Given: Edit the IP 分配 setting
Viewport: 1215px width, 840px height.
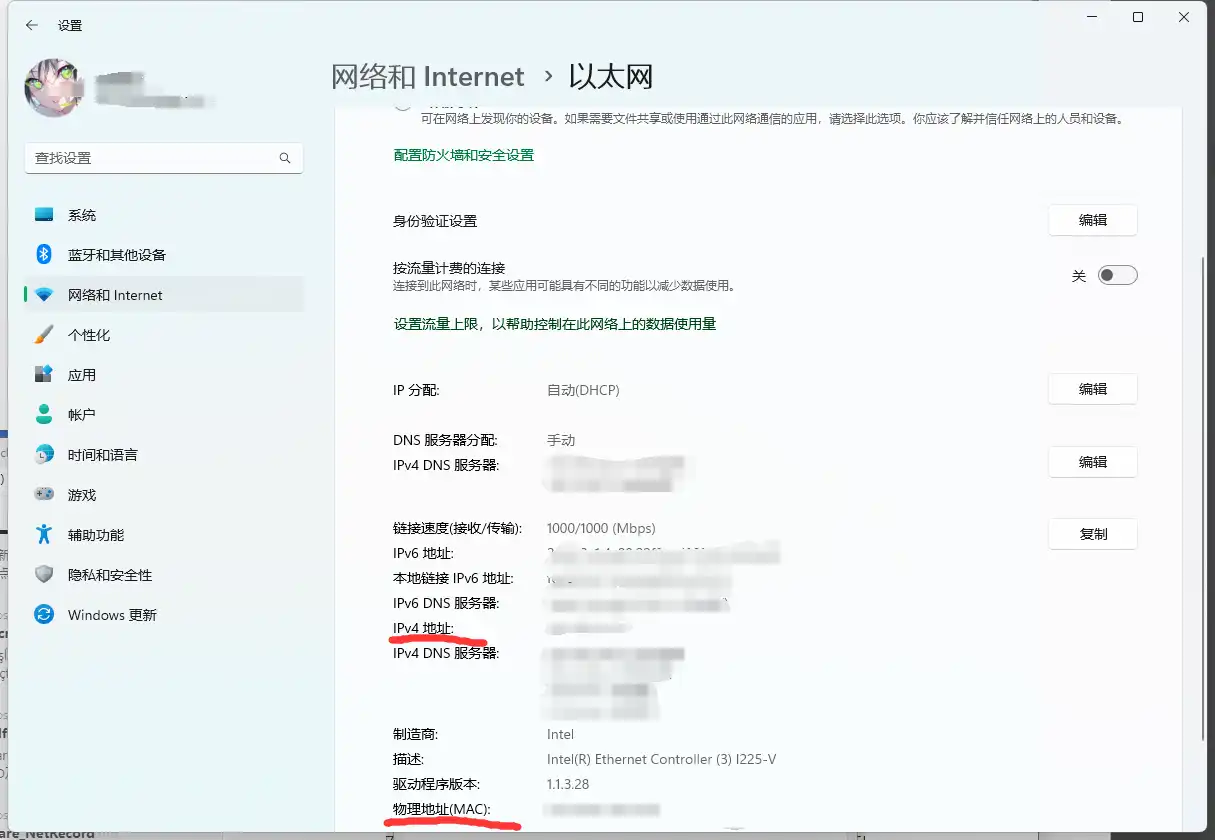Looking at the screenshot, I should (1092, 389).
